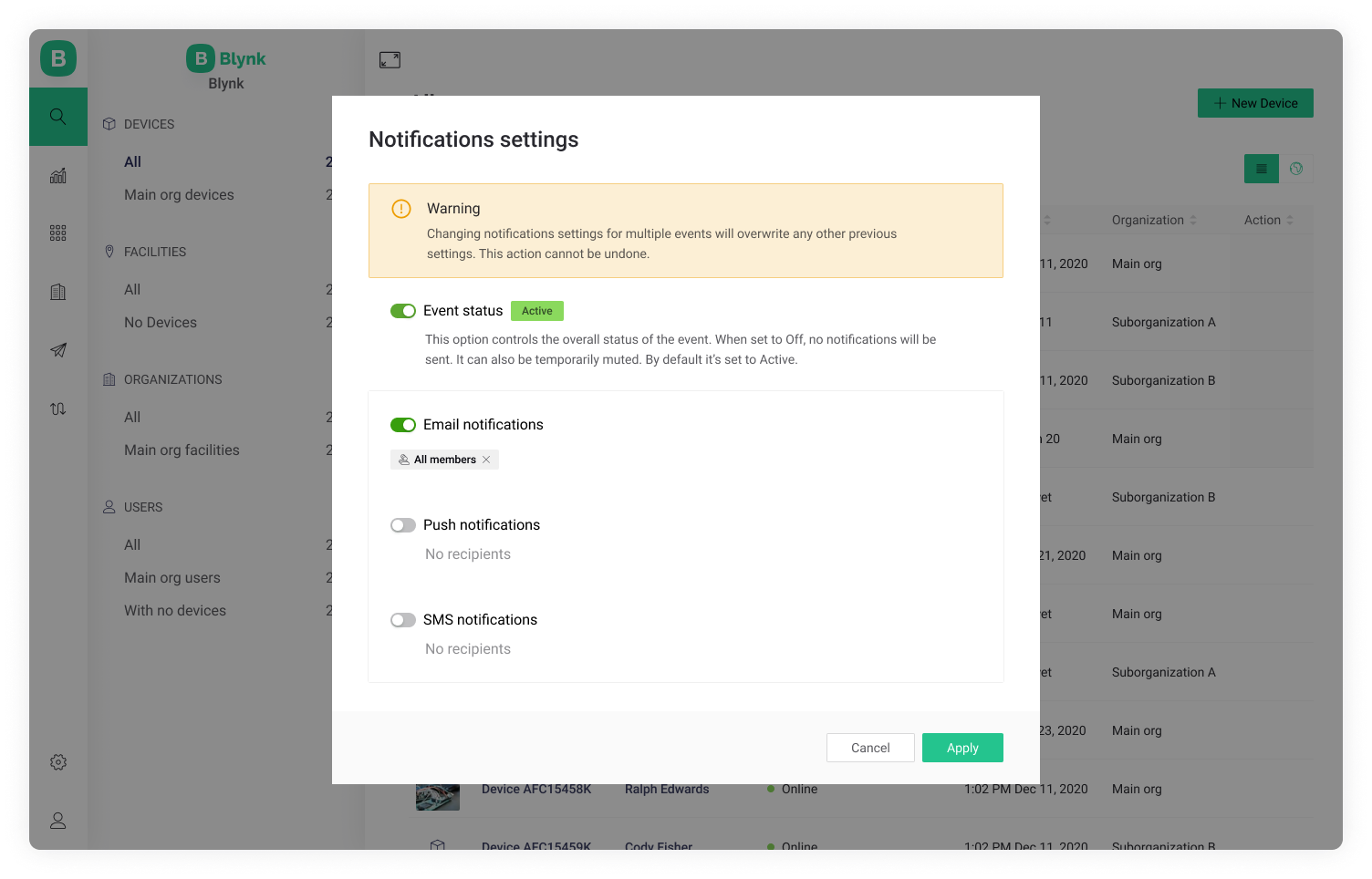Click the Cancel button
Viewport: 1372px width, 879px height.
point(870,748)
